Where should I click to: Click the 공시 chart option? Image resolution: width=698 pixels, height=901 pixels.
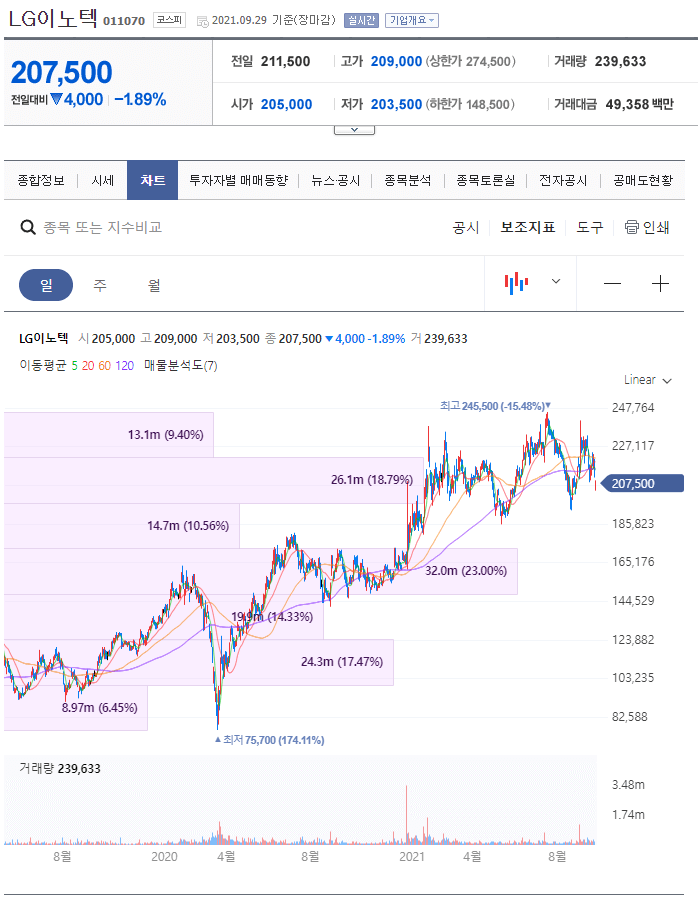pyautogui.click(x=466, y=228)
